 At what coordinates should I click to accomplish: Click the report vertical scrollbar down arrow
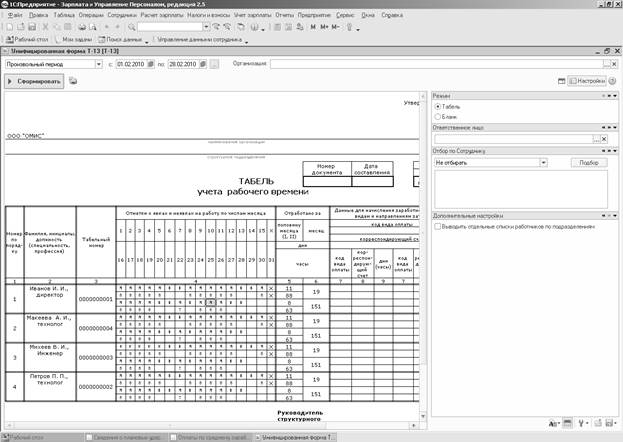pos(423,417)
